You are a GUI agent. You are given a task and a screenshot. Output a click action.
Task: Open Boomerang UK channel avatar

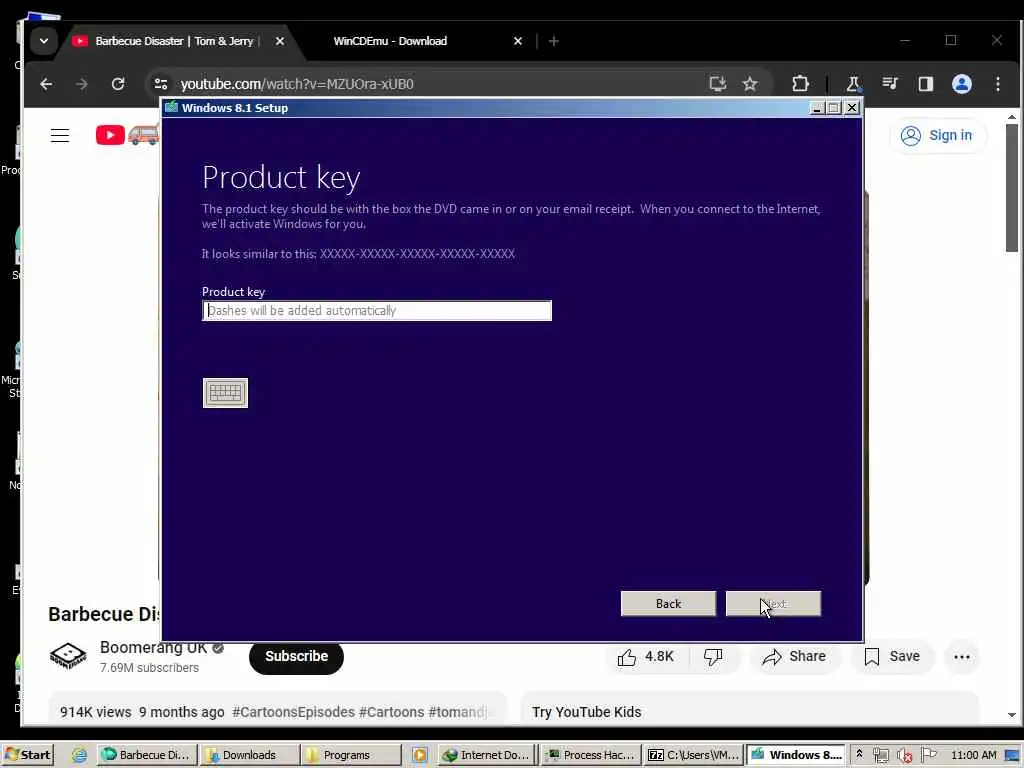pyautogui.click(x=68, y=656)
